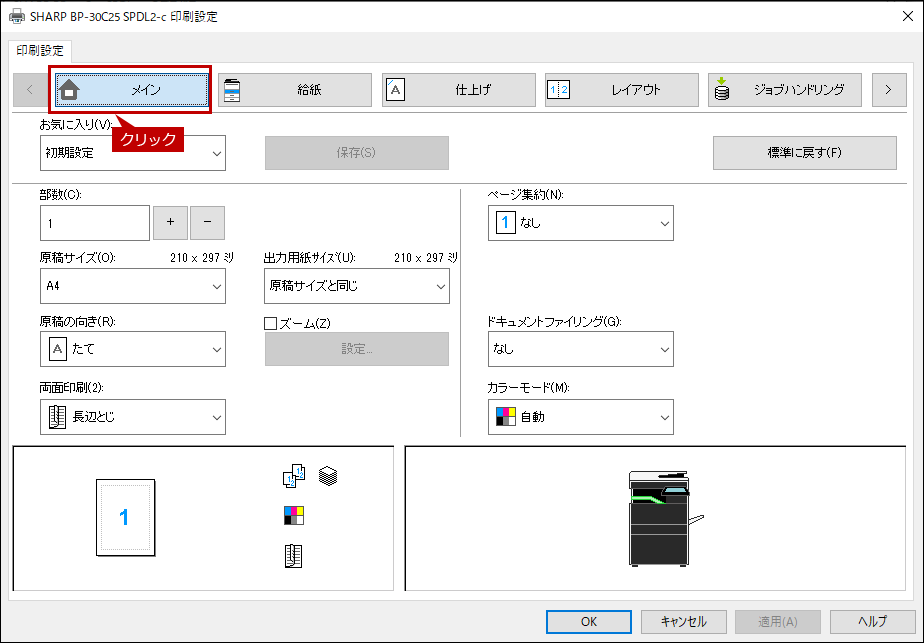The height and width of the screenshot is (643, 924).
Task: Open the 給紙 paper source tab
Action: [295, 90]
